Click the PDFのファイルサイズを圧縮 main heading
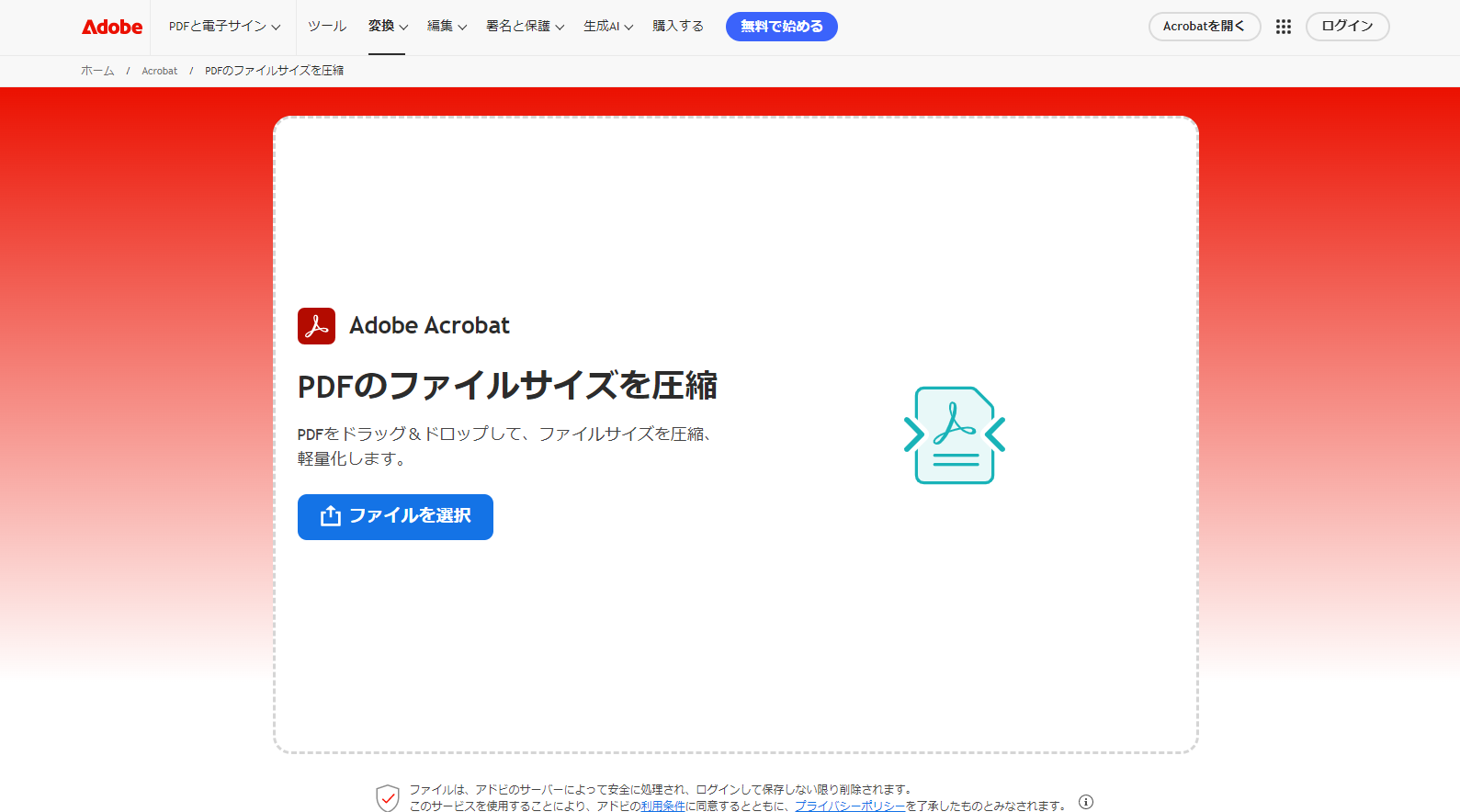Screen dimensions: 1460x812 tap(507, 386)
